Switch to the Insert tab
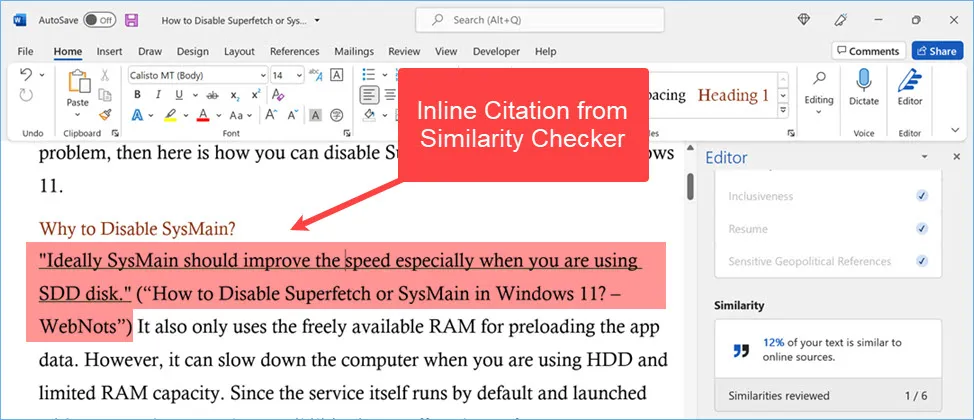 pos(109,52)
